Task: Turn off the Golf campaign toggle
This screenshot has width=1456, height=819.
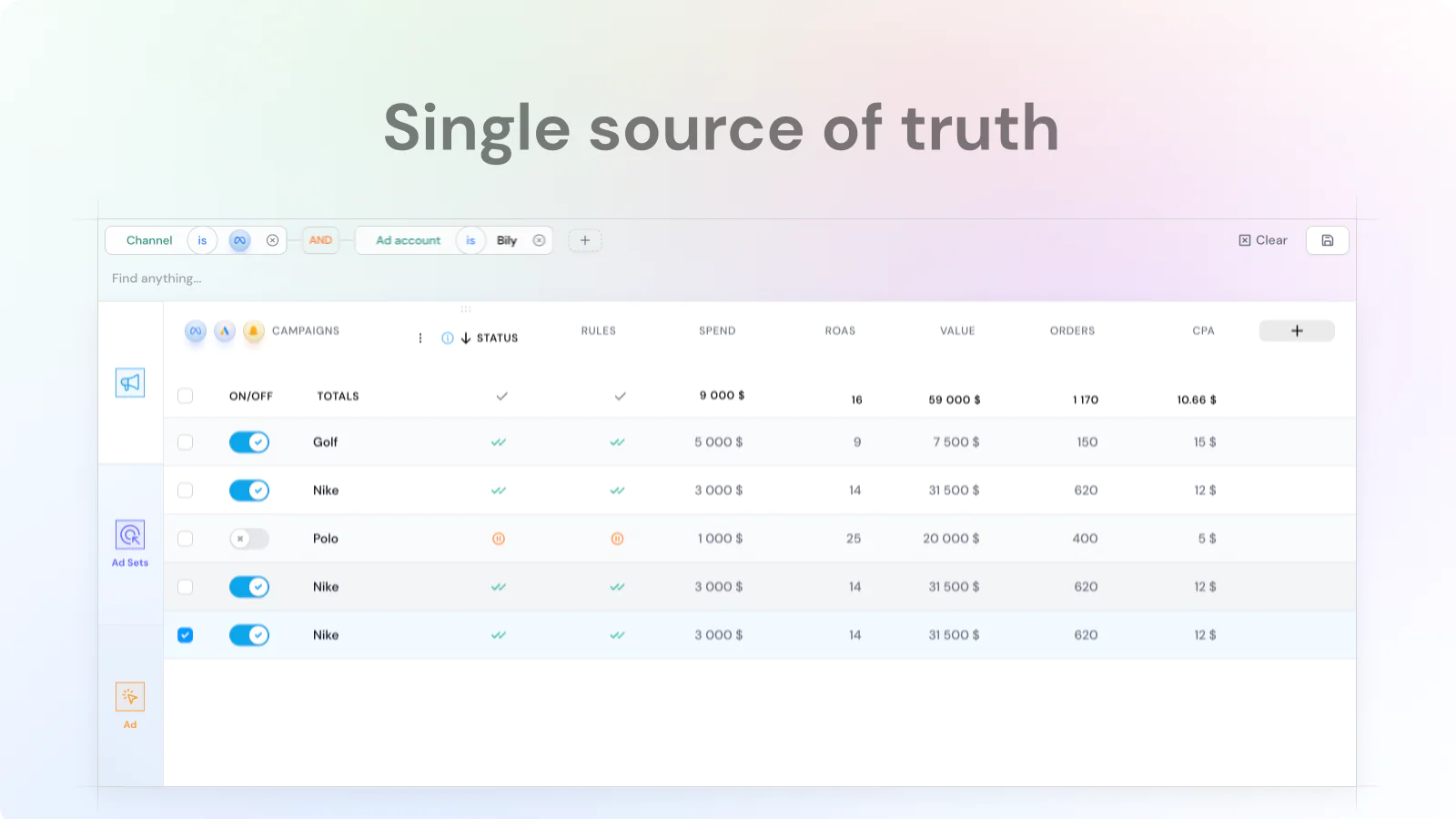Action: click(x=249, y=442)
